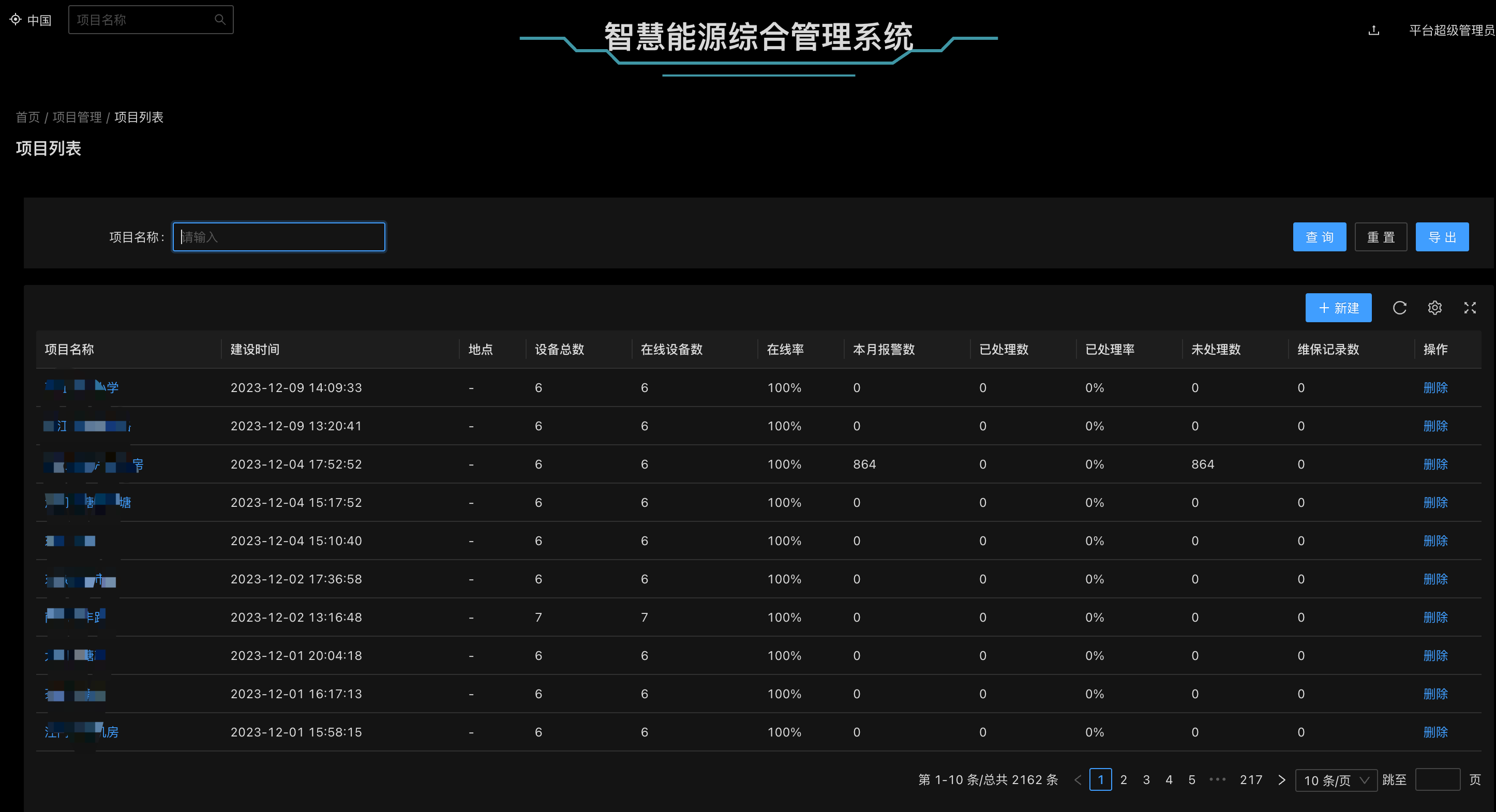Viewport: 1496px width, 812px height.
Task: Delete the 2023-12-02 13:16:48 project row
Action: pos(1435,618)
